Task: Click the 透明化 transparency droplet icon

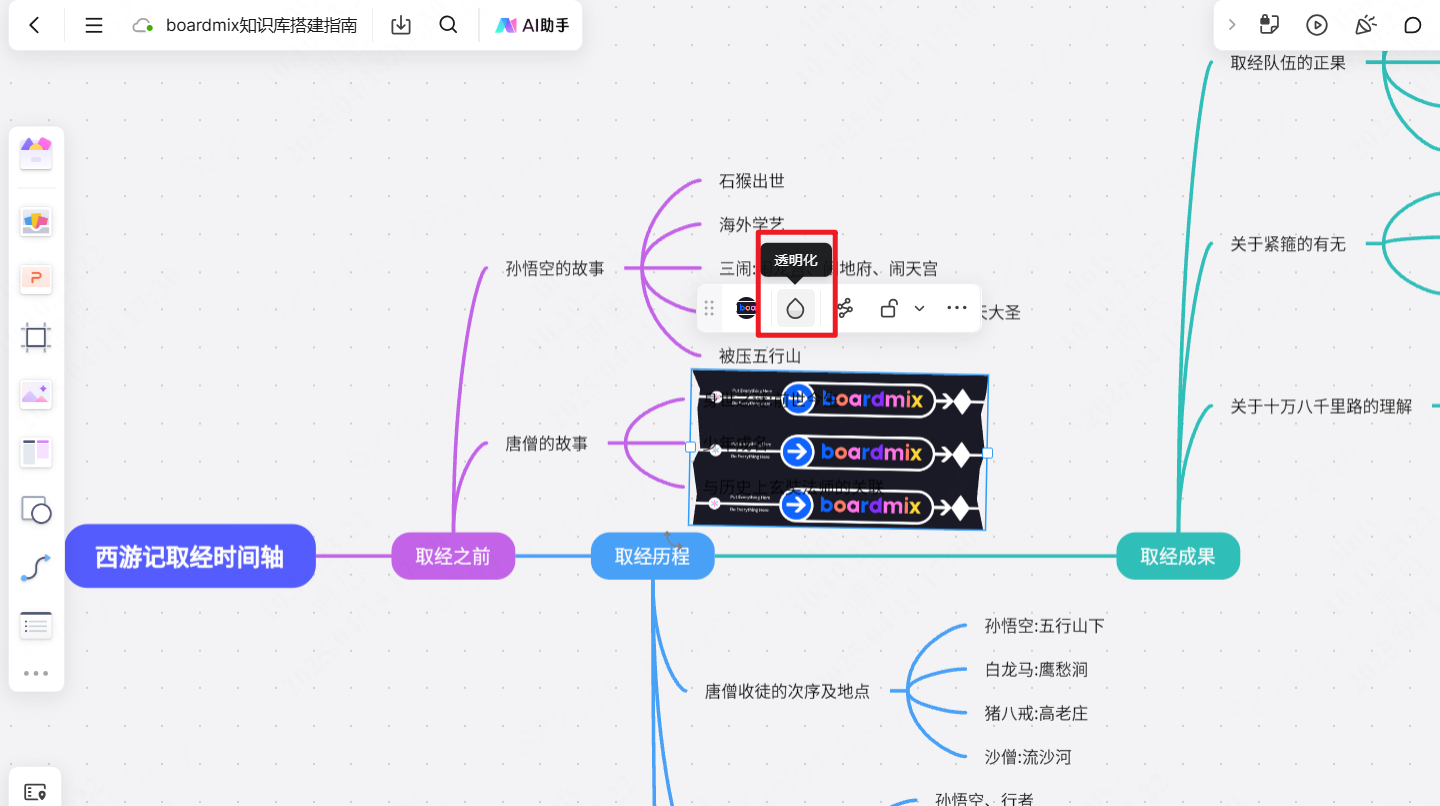Action: pos(795,309)
